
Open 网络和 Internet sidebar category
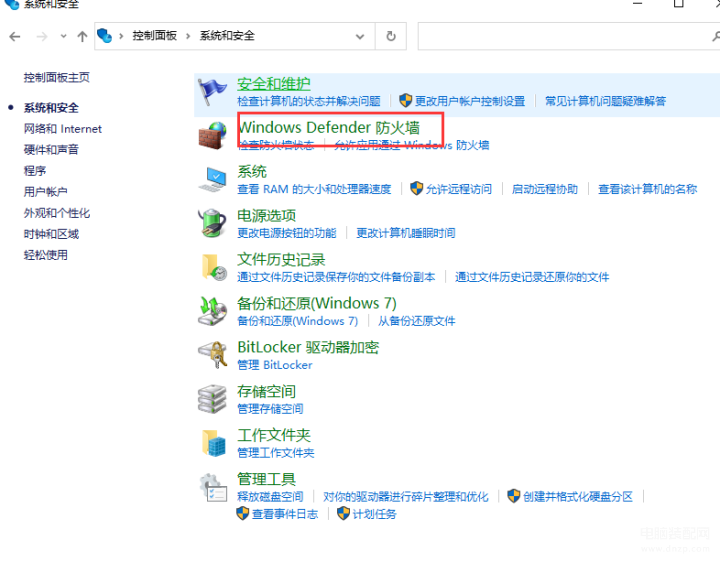[x=62, y=129]
